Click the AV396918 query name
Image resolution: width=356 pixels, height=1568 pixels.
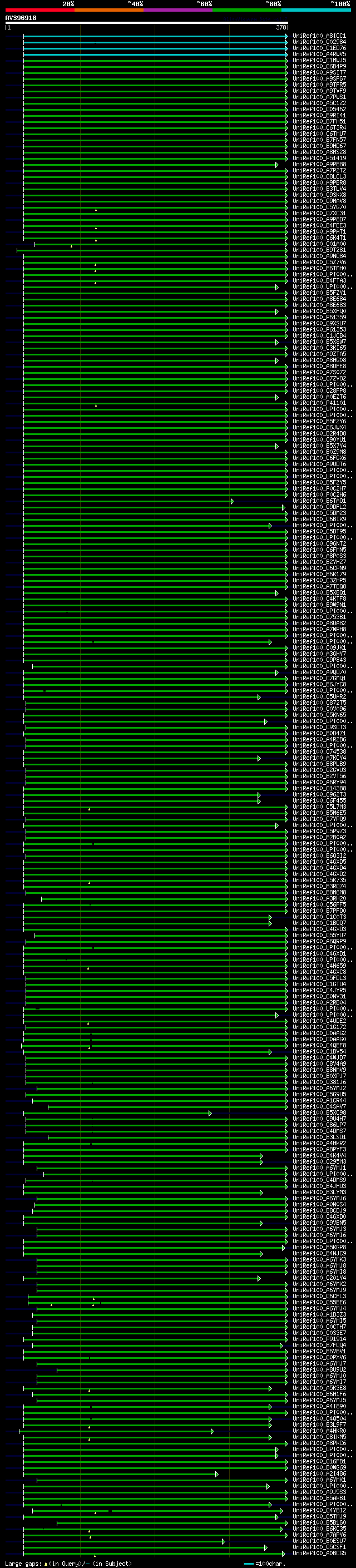(x=21, y=18)
